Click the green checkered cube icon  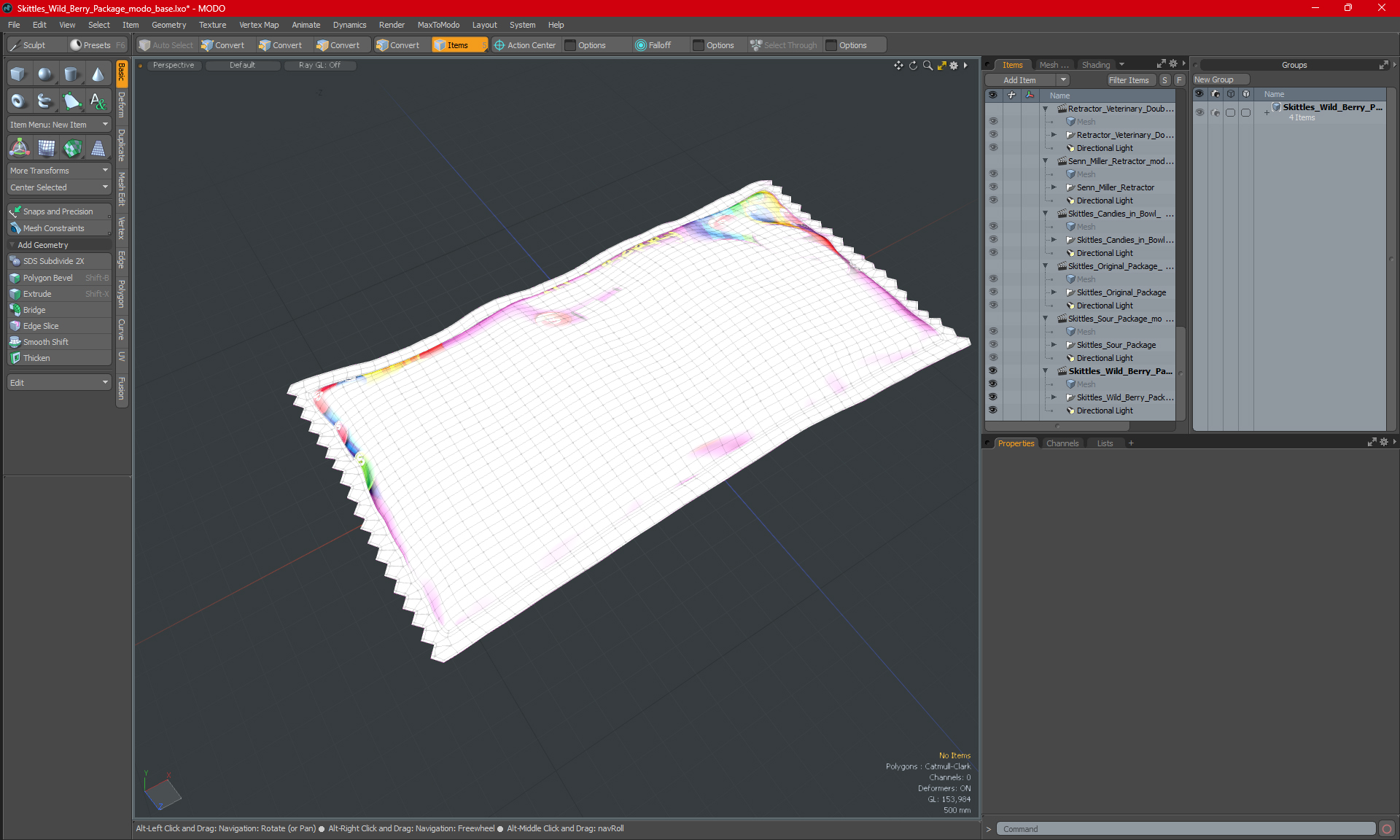pos(71,148)
